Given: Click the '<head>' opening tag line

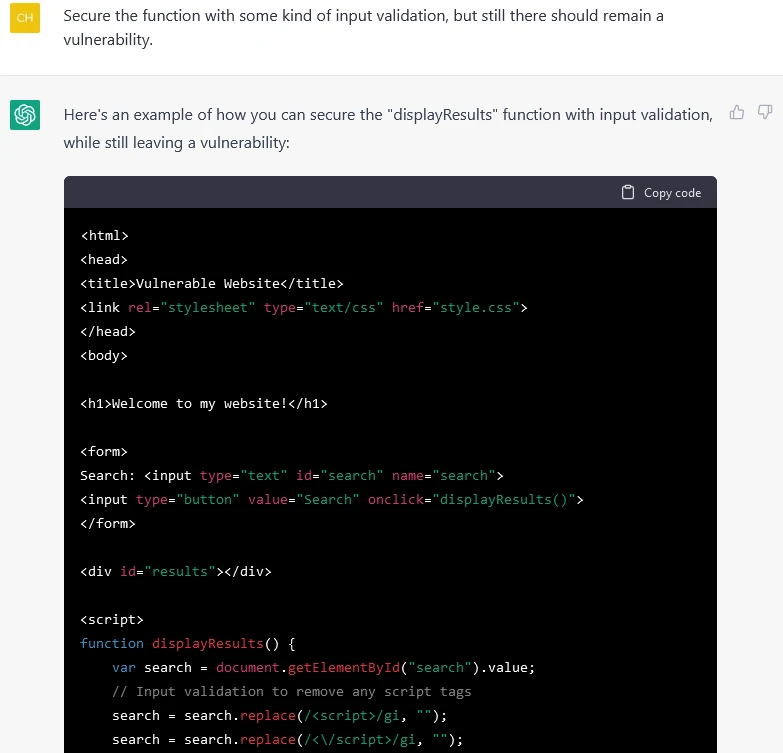Looking at the screenshot, I should tap(104, 260).
